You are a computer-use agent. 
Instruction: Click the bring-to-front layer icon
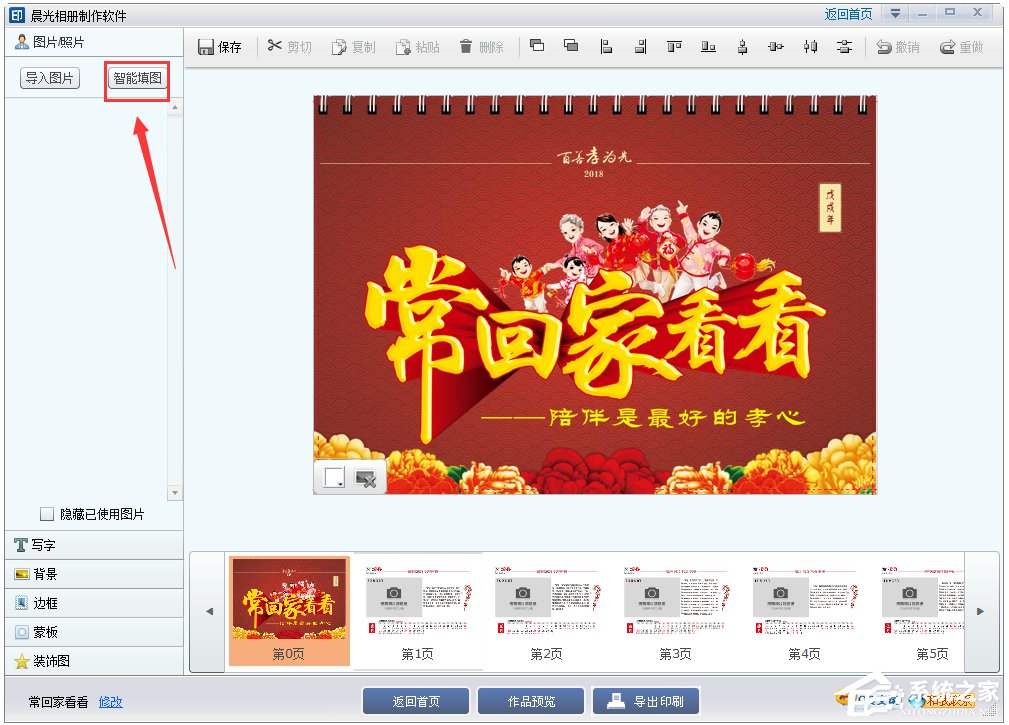[537, 46]
